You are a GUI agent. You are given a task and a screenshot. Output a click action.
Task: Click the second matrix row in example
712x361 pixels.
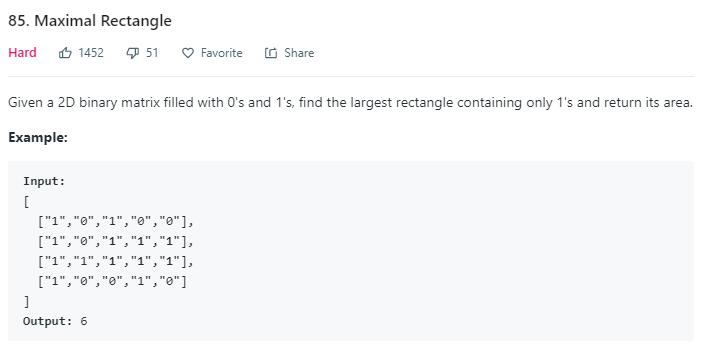tap(116, 241)
